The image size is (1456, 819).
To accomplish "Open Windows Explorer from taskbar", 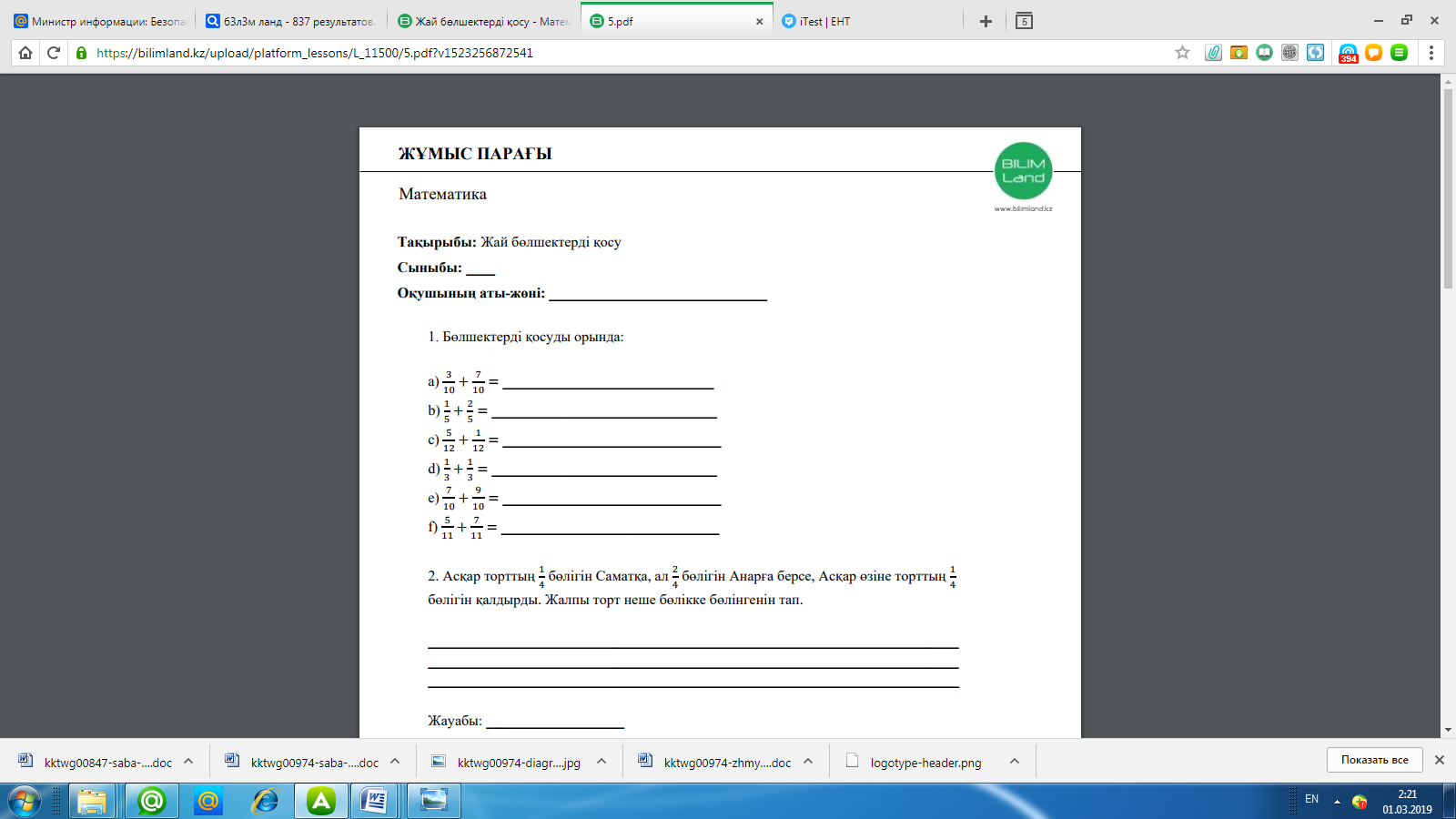I will [x=92, y=802].
